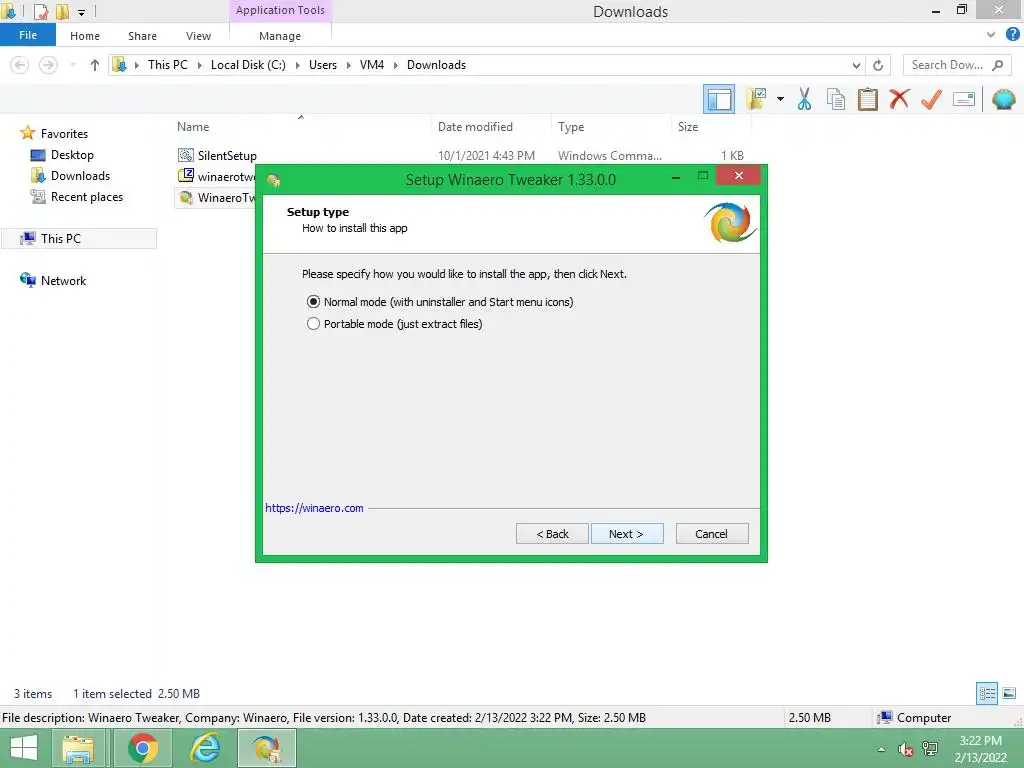The width and height of the screenshot is (1024, 768).
Task: Open File Explorer from the taskbar
Action: pyautogui.click(x=78, y=748)
